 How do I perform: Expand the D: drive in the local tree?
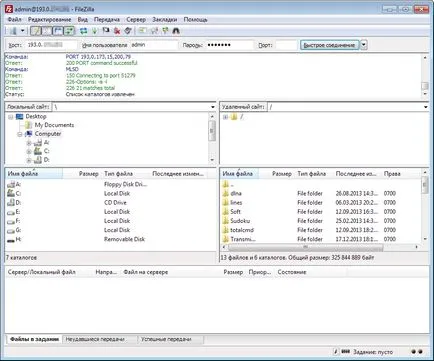click(x=29, y=160)
